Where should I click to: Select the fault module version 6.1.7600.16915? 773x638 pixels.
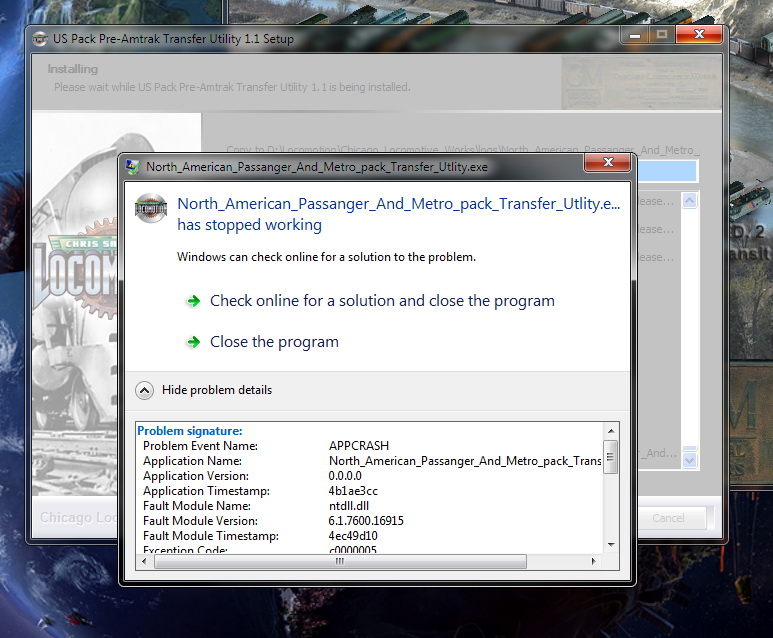366,521
